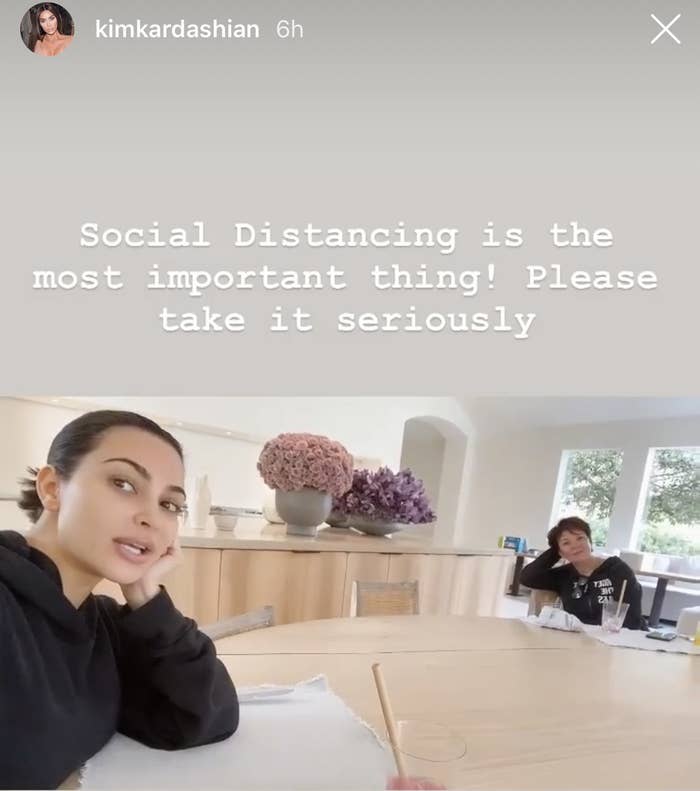Image resolution: width=700 pixels, height=791 pixels.
Task: Tap the white bottle on the counter
Action: pyautogui.click(x=200, y=501)
